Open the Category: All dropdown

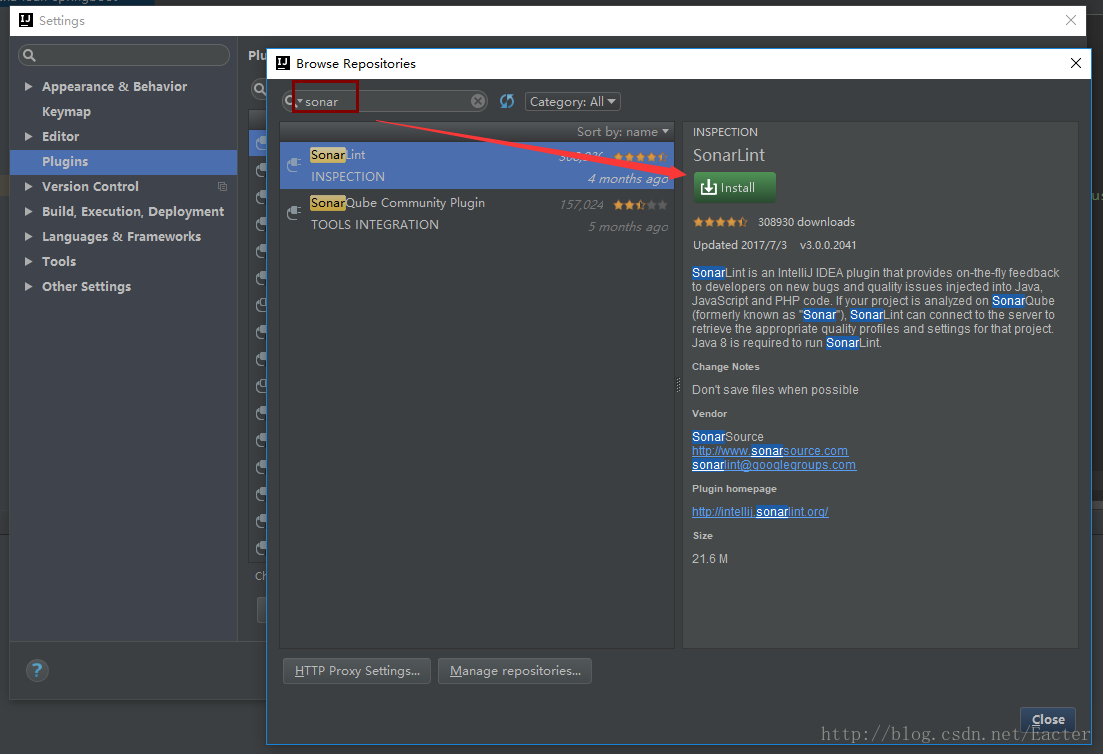coord(573,101)
